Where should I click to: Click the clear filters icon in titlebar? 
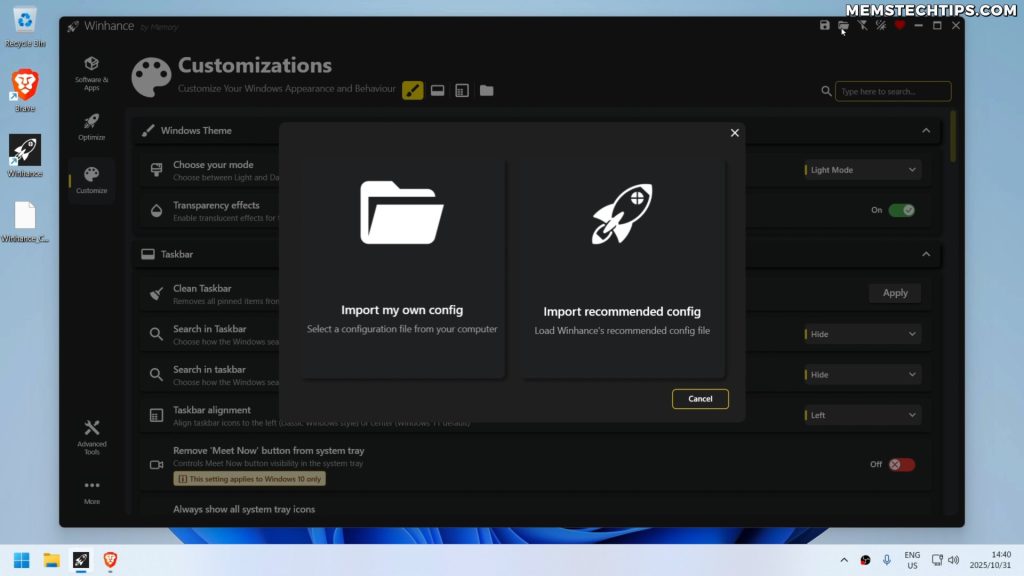pyautogui.click(x=862, y=25)
